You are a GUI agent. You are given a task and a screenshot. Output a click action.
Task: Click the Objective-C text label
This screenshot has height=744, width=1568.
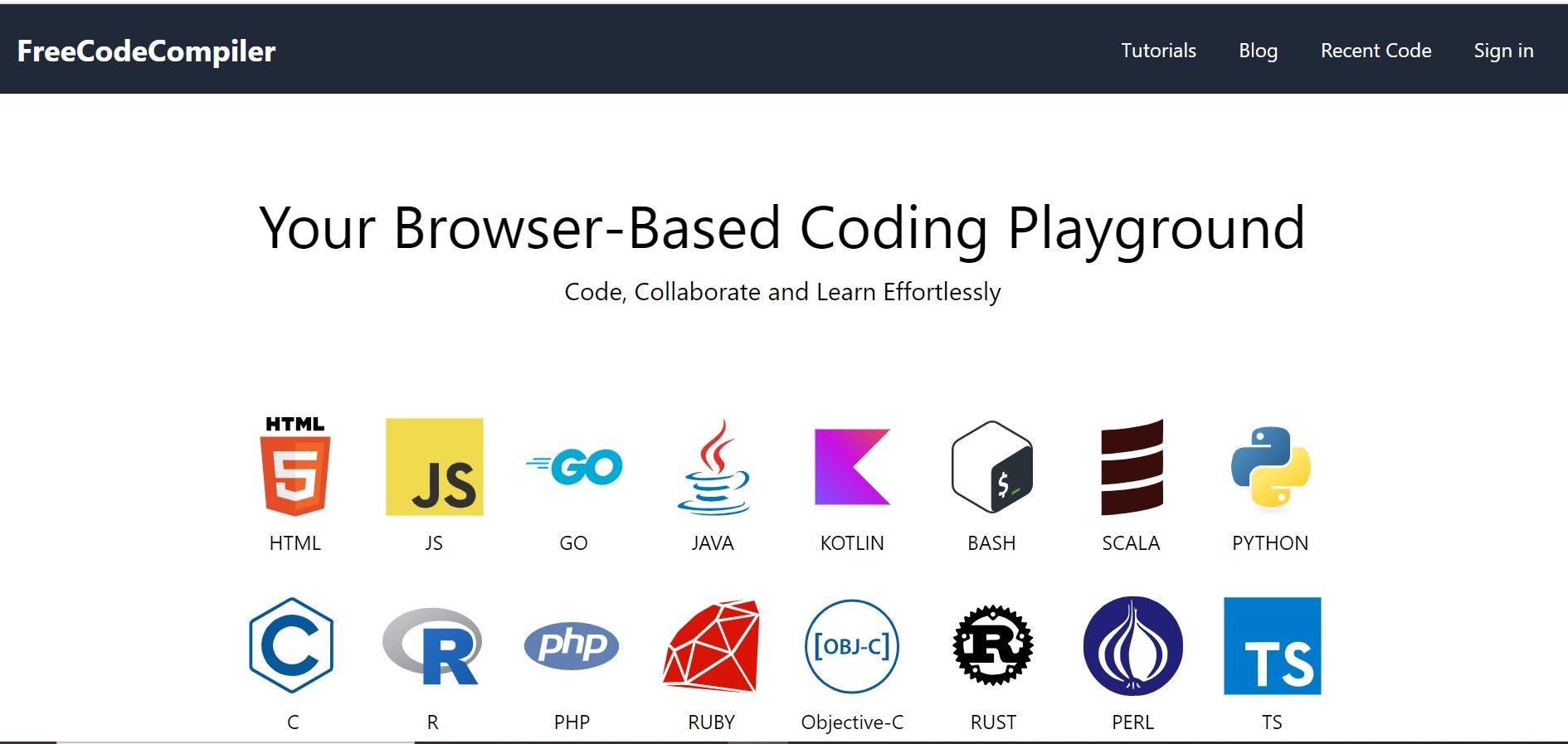(x=852, y=722)
